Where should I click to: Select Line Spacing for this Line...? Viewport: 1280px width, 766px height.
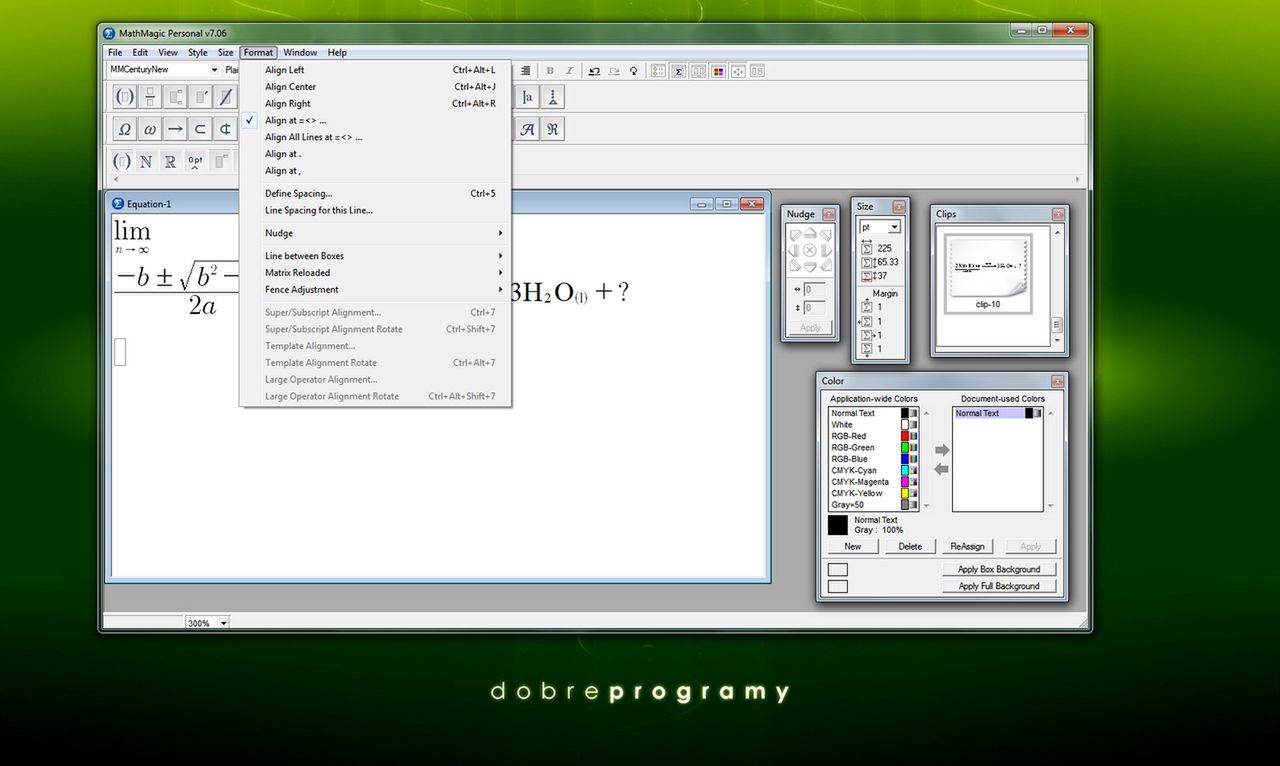(x=375, y=211)
